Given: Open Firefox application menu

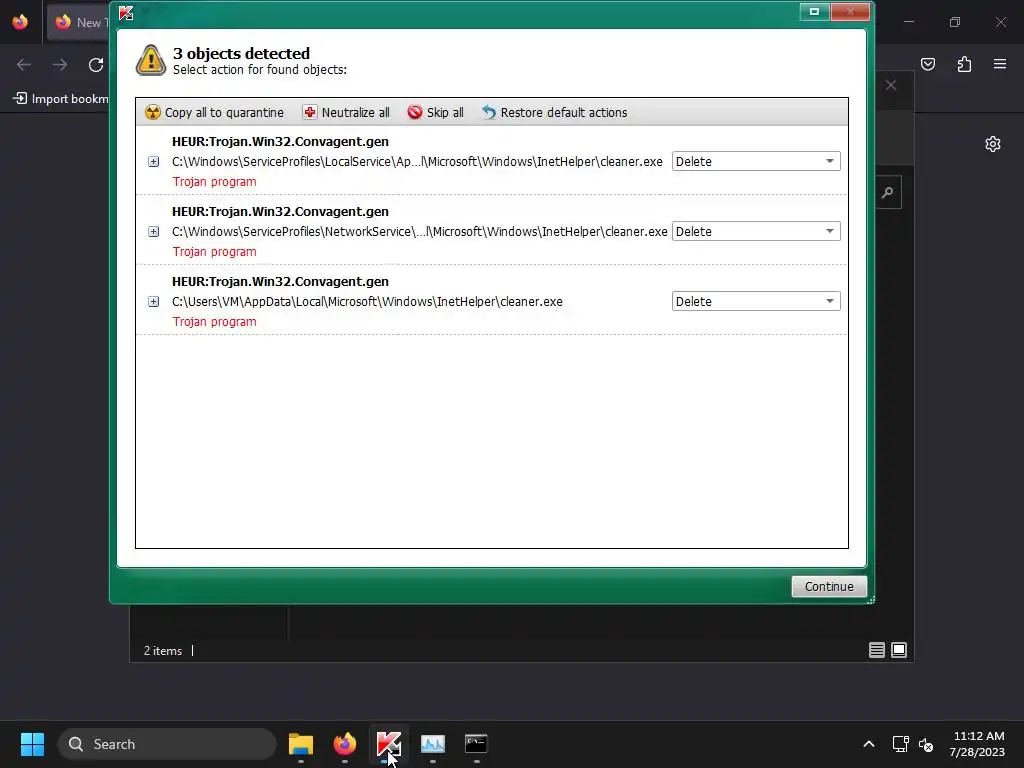Looking at the screenshot, I should [1000, 64].
